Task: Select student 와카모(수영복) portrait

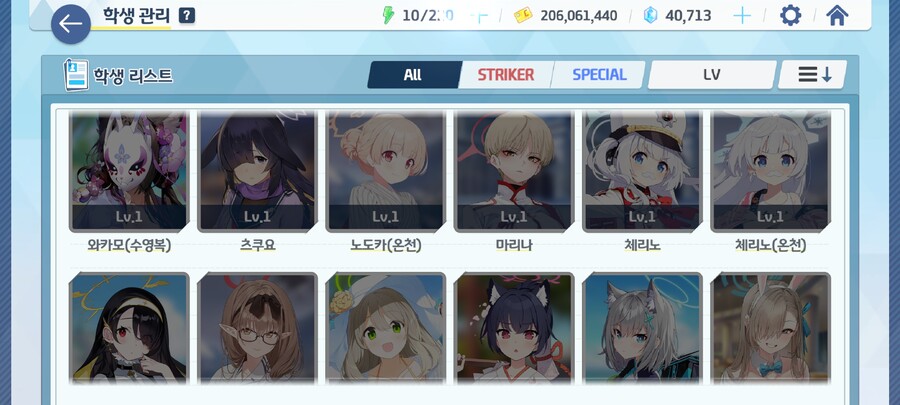Action: pos(129,172)
